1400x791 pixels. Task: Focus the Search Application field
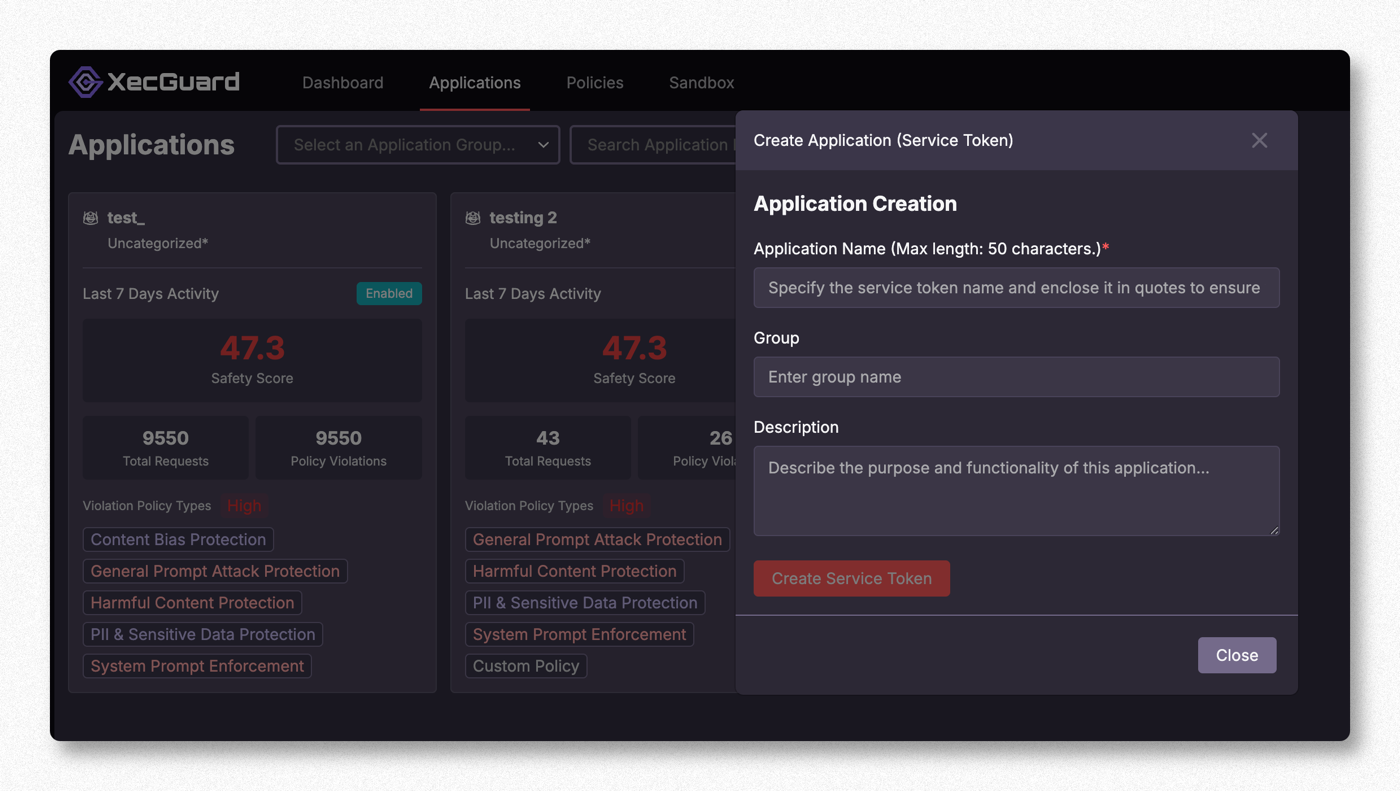point(654,145)
